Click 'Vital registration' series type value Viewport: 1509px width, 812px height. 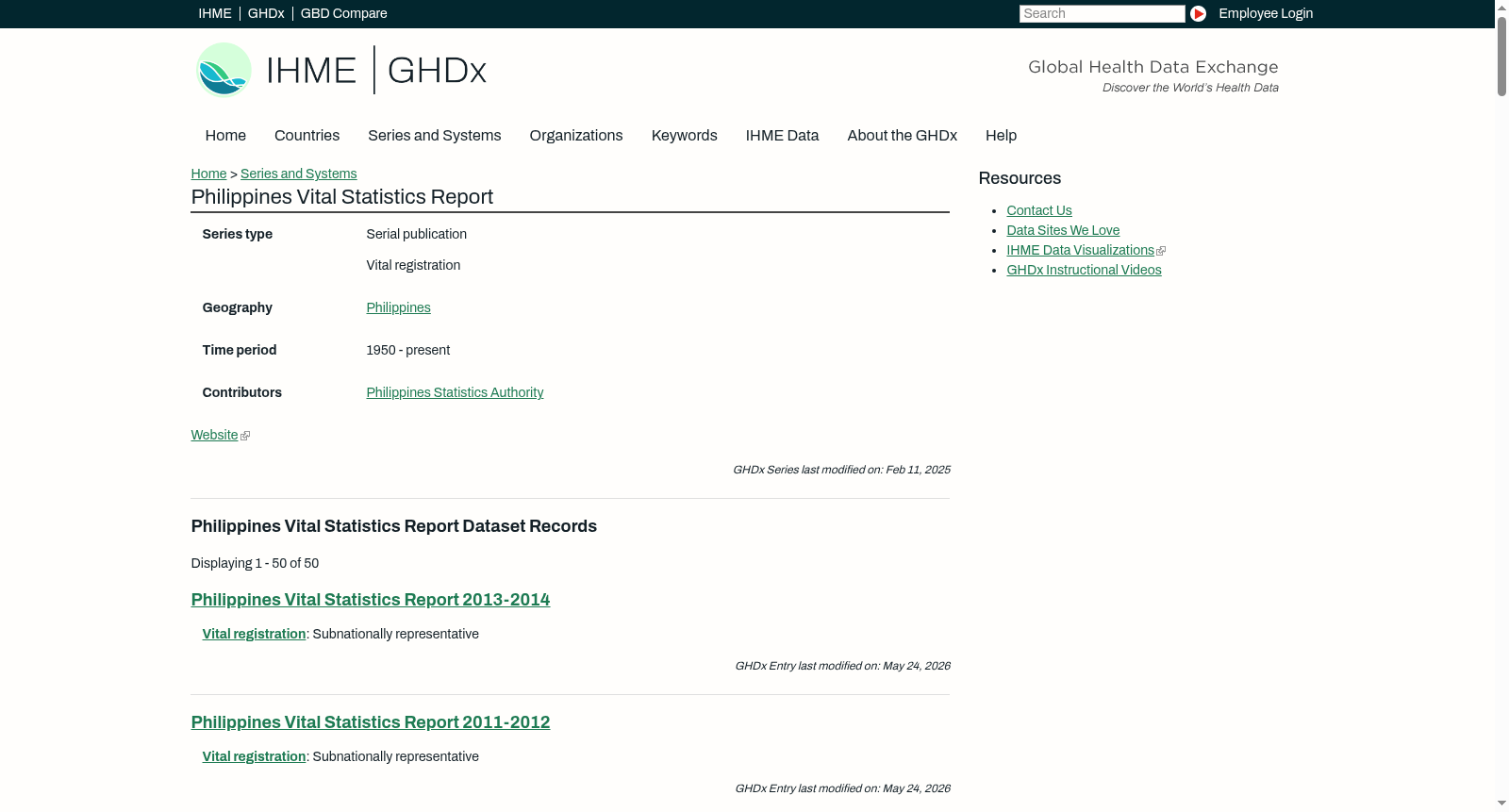(x=413, y=265)
